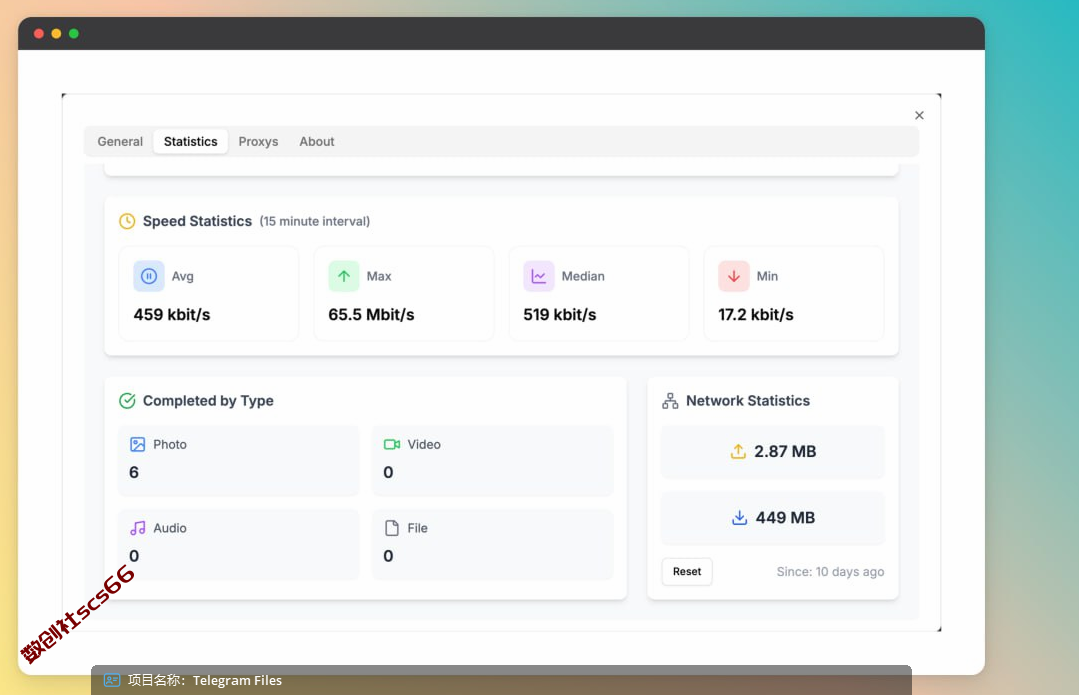The image size is (1079, 695).
Task: Click the 'Audio' label
Action: [x=170, y=528]
